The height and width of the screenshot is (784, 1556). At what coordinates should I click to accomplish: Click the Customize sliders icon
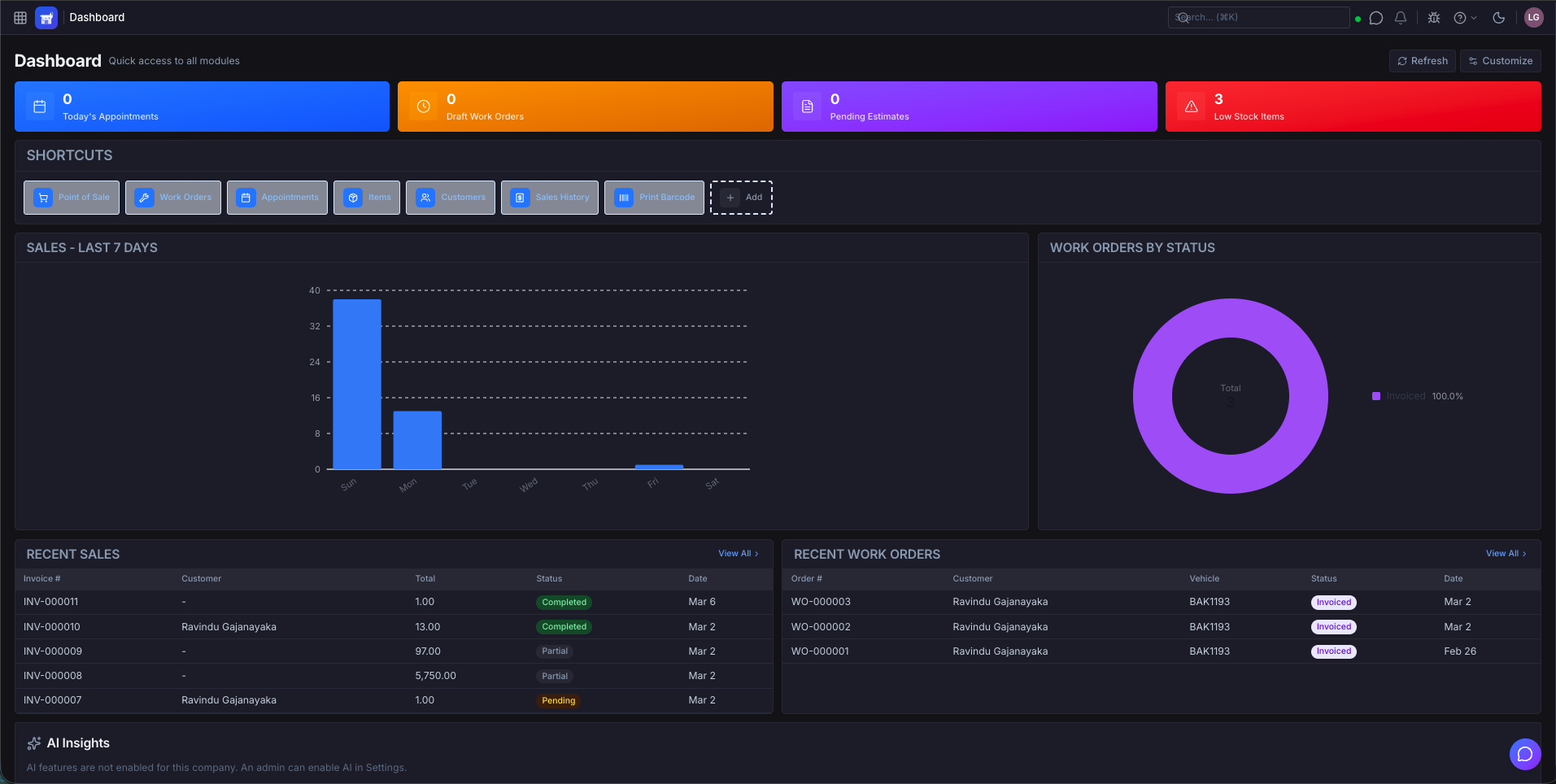click(x=1473, y=61)
